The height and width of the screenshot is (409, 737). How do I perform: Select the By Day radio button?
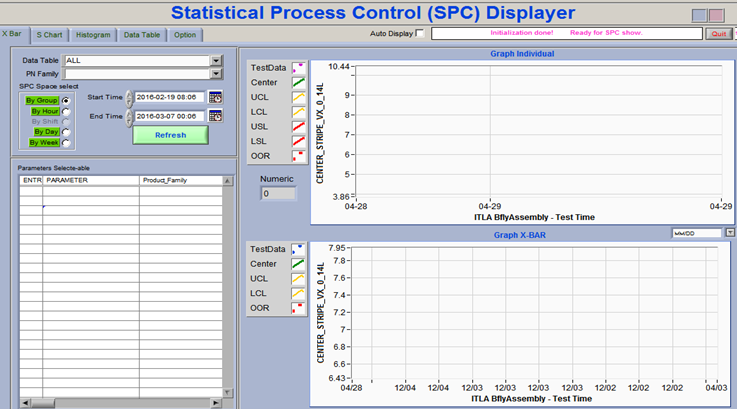66,132
